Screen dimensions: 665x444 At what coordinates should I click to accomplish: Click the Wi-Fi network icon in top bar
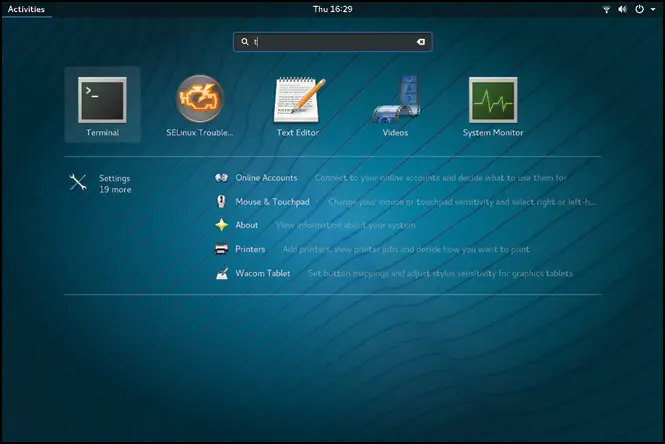[606, 10]
